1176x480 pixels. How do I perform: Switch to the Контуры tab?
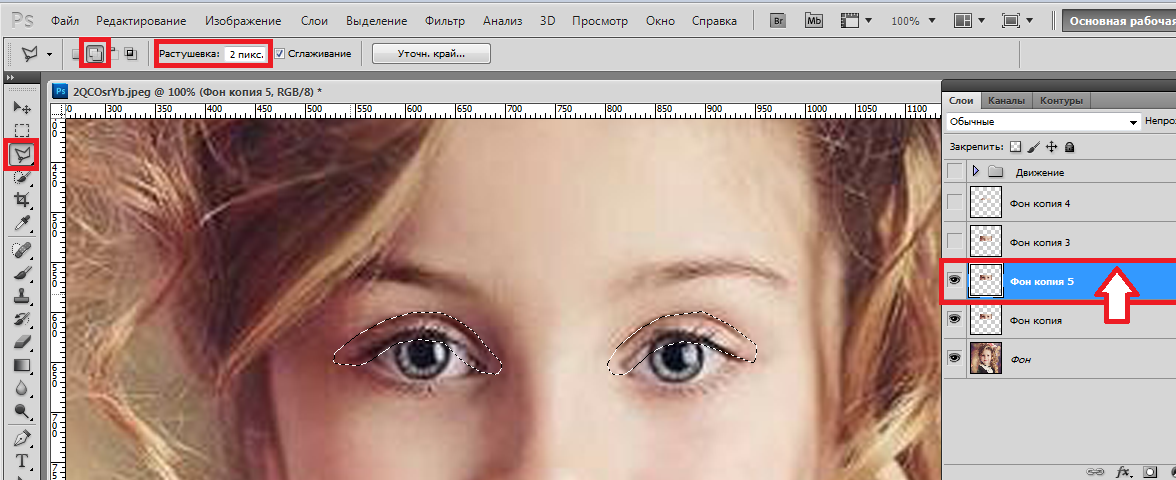[x=1061, y=100]
